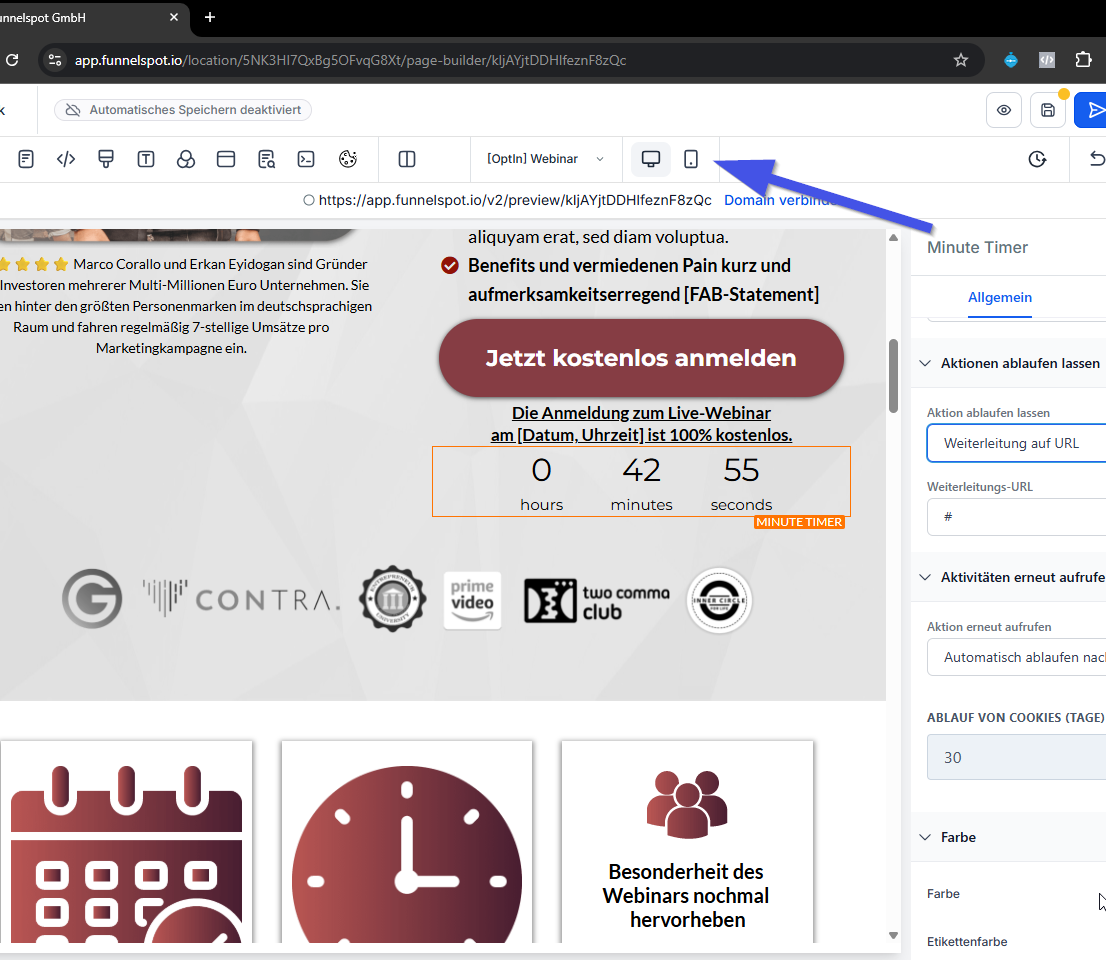Open the overlapping circles background icon
Image resolution: width=1106 pixels, height=960 pixels.
point(186,159)
